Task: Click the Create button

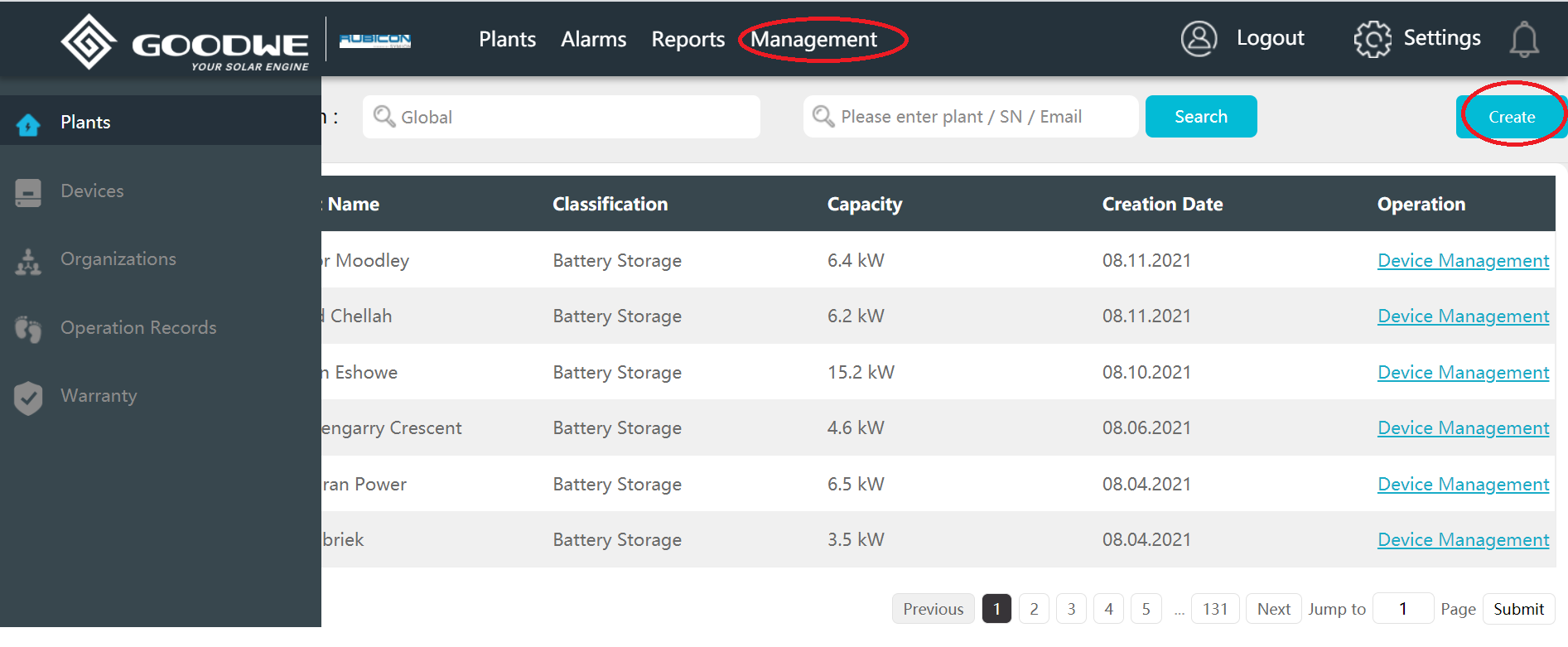Action: click(x=1511, y=117)
